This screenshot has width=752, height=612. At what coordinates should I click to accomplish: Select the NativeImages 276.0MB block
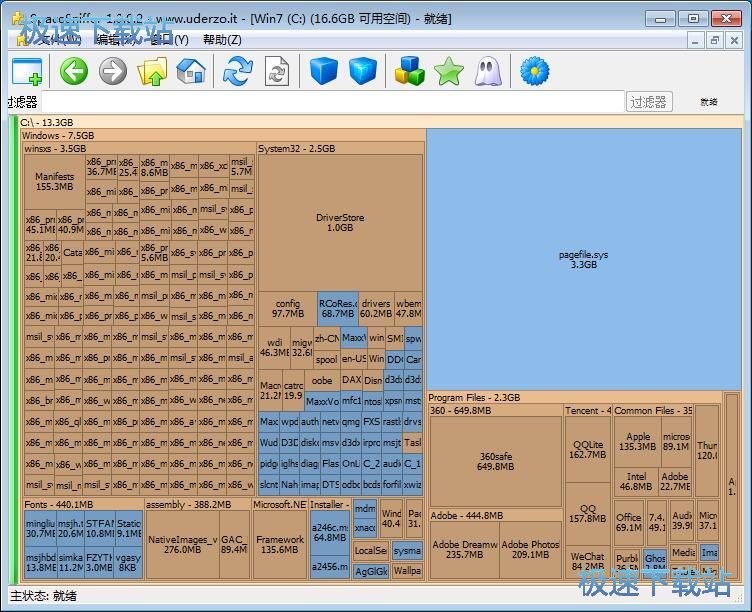(x=182, y=544)
